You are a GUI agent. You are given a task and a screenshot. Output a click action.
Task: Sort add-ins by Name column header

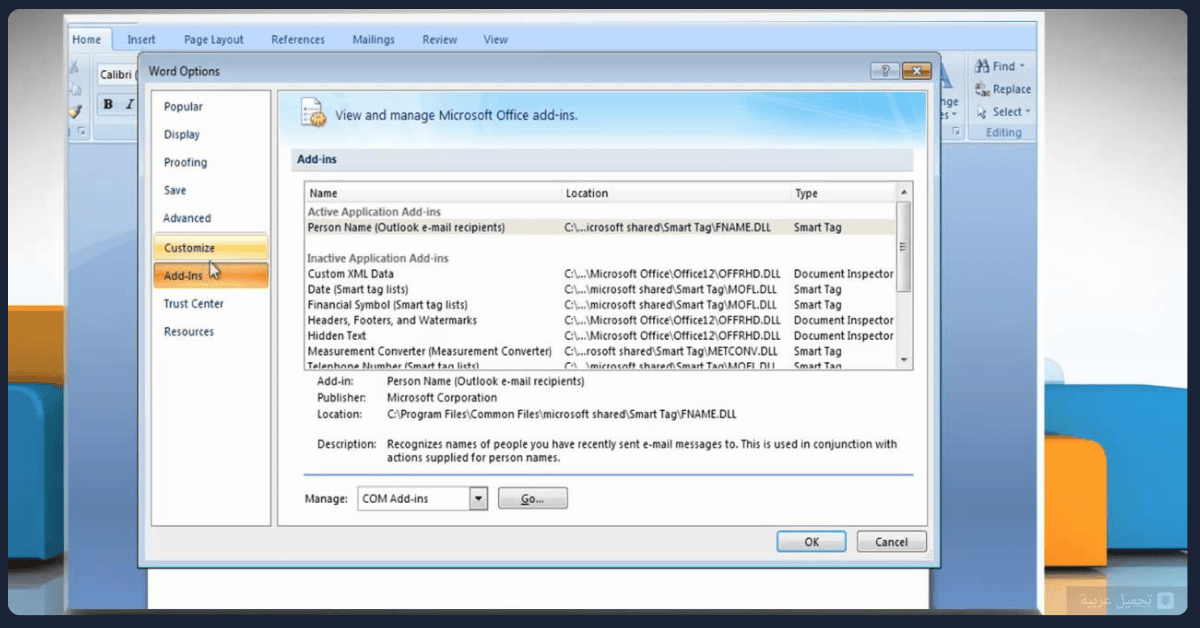click(433, 193)
